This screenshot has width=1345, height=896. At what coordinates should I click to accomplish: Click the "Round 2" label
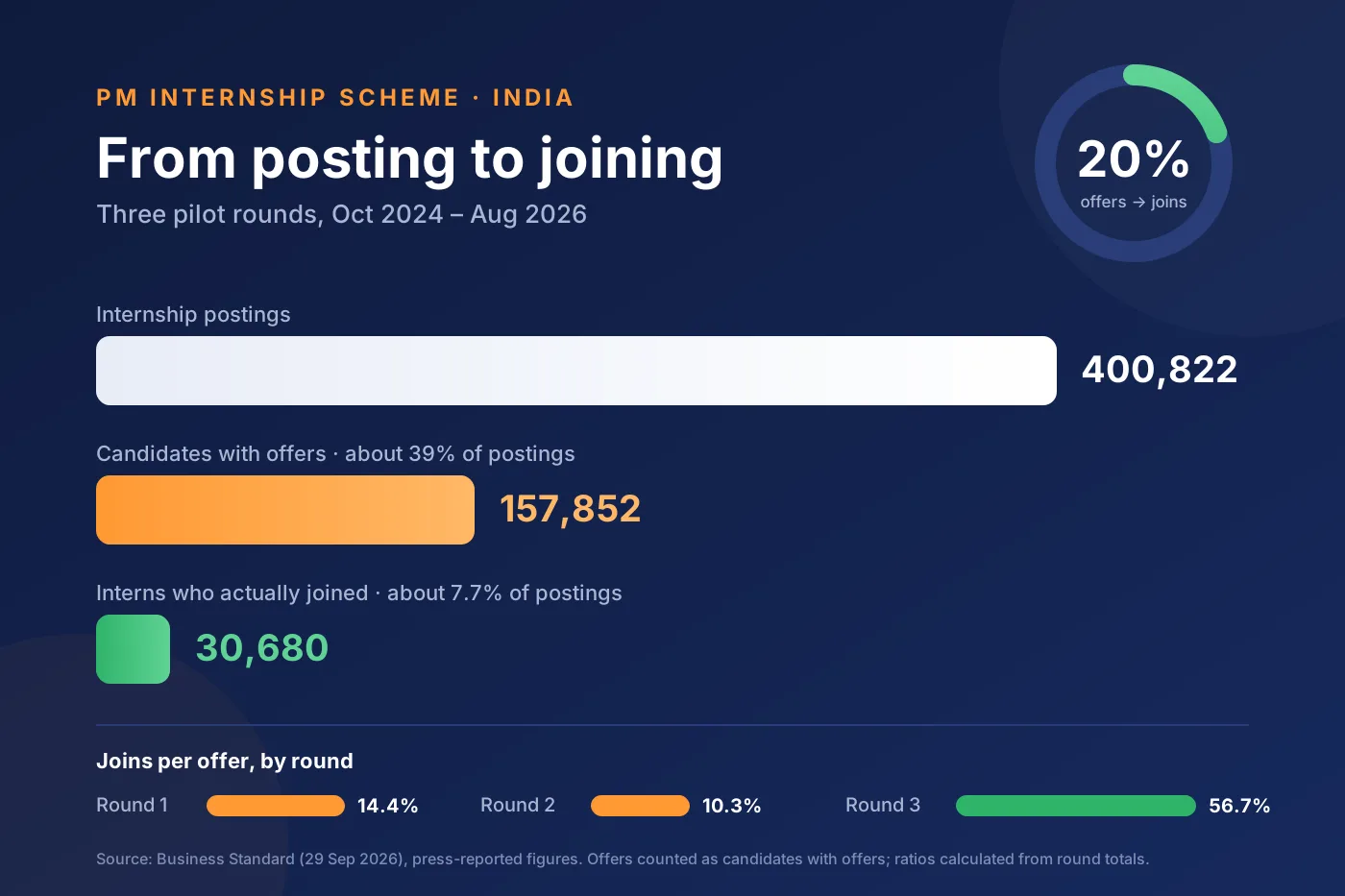pyautogui.click(x=518, y=805)
